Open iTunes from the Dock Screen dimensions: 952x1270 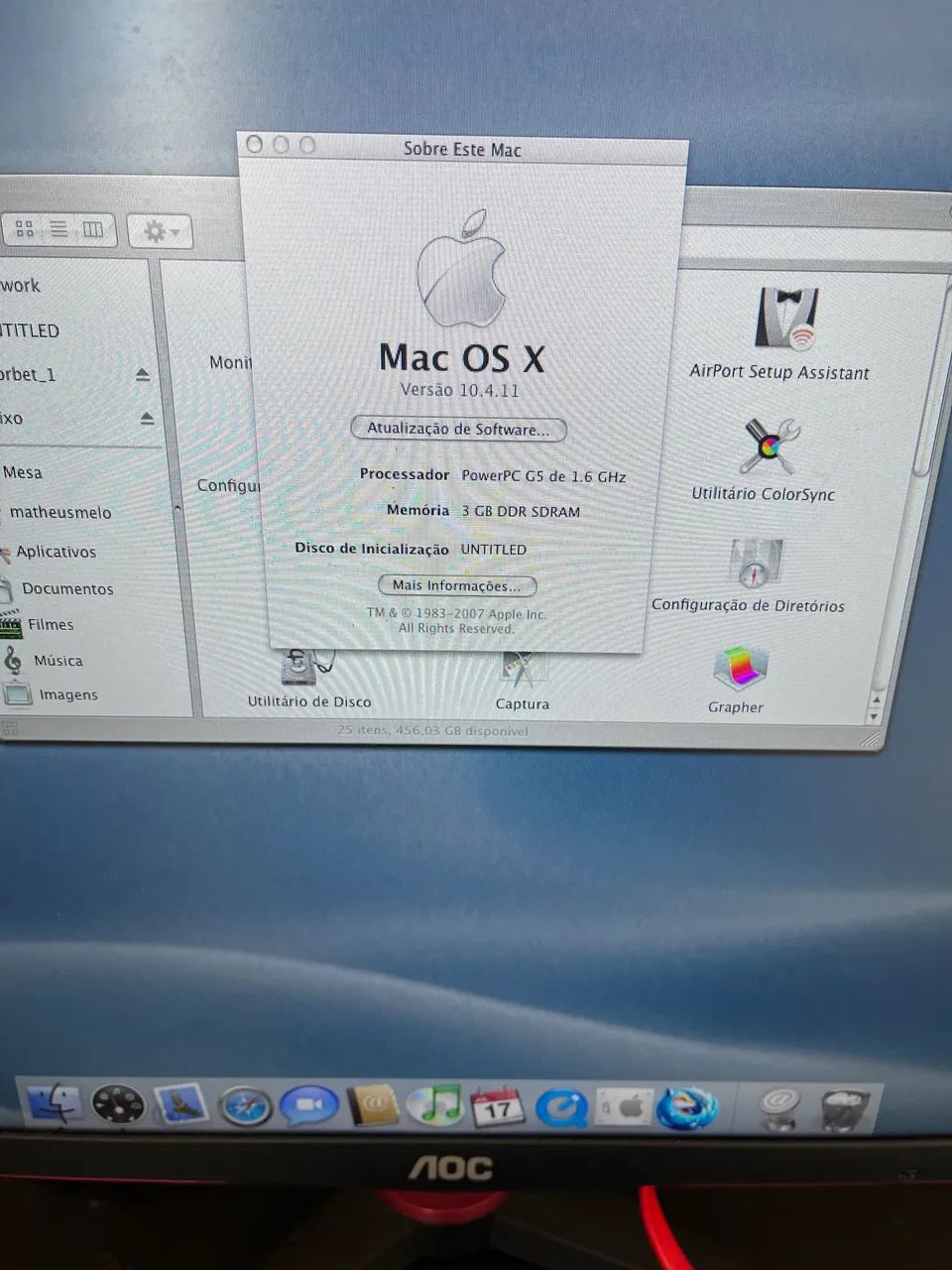pyautogui.click(x=434, y=1101)
